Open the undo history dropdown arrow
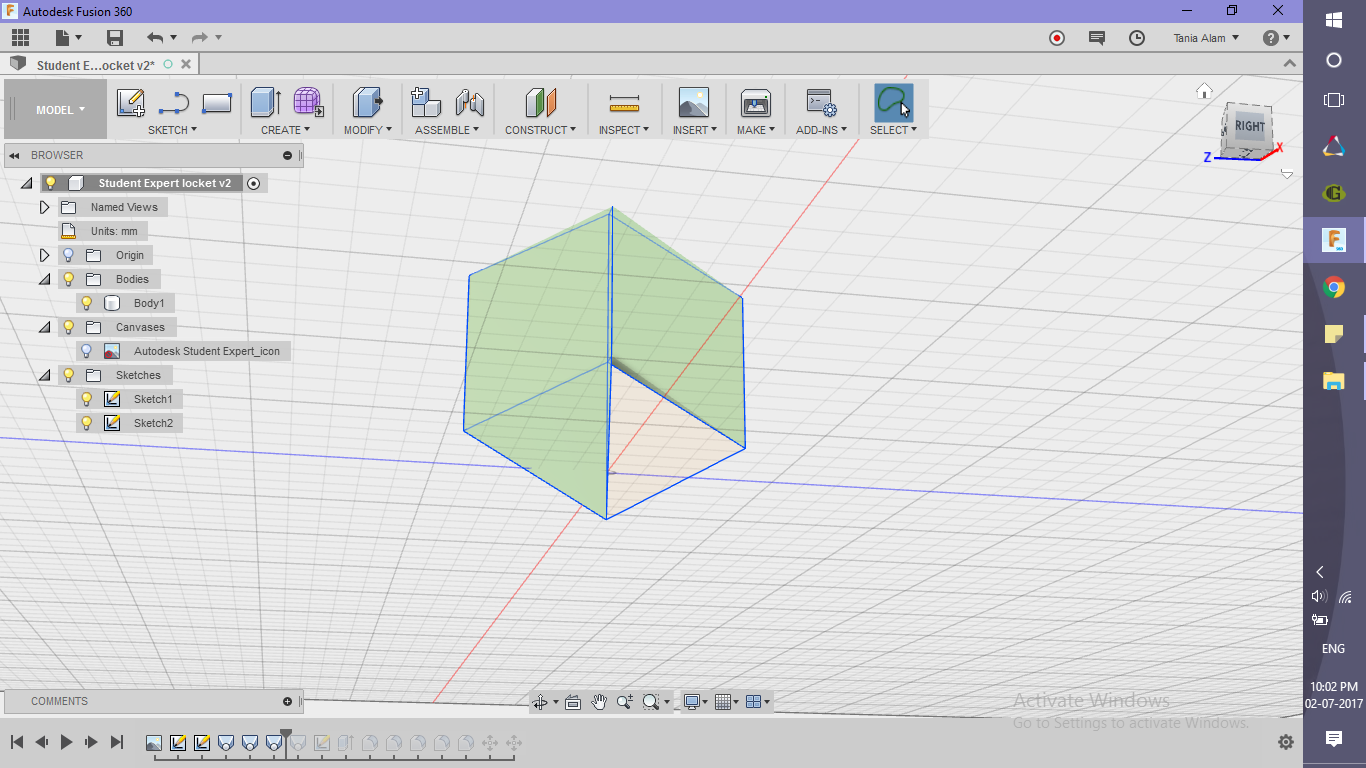Image resolution: width=1366 pixels, height=768 pixels. [x=174, y=38]
